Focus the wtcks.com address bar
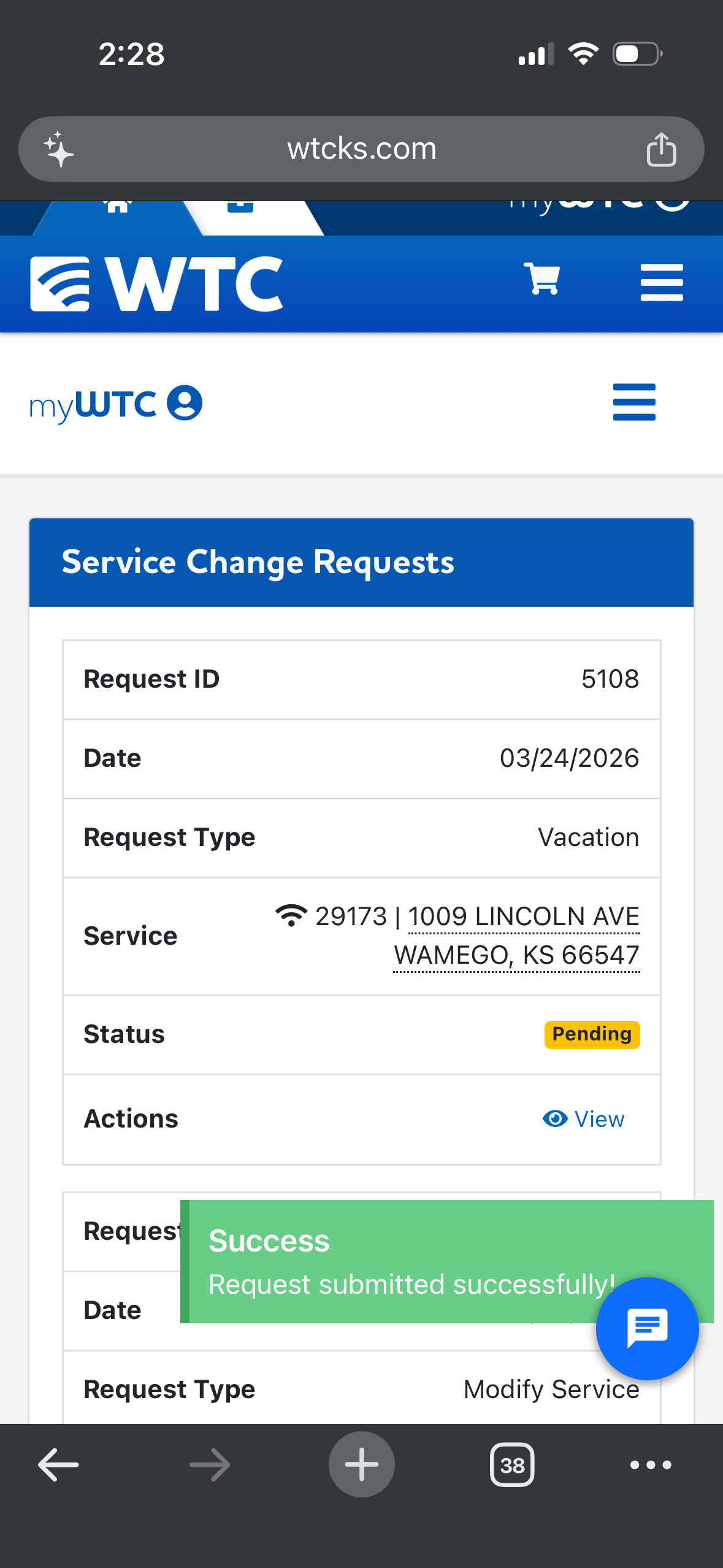Image resolution: width=723 pixels, height=1568 pixels. pos(361,149)
